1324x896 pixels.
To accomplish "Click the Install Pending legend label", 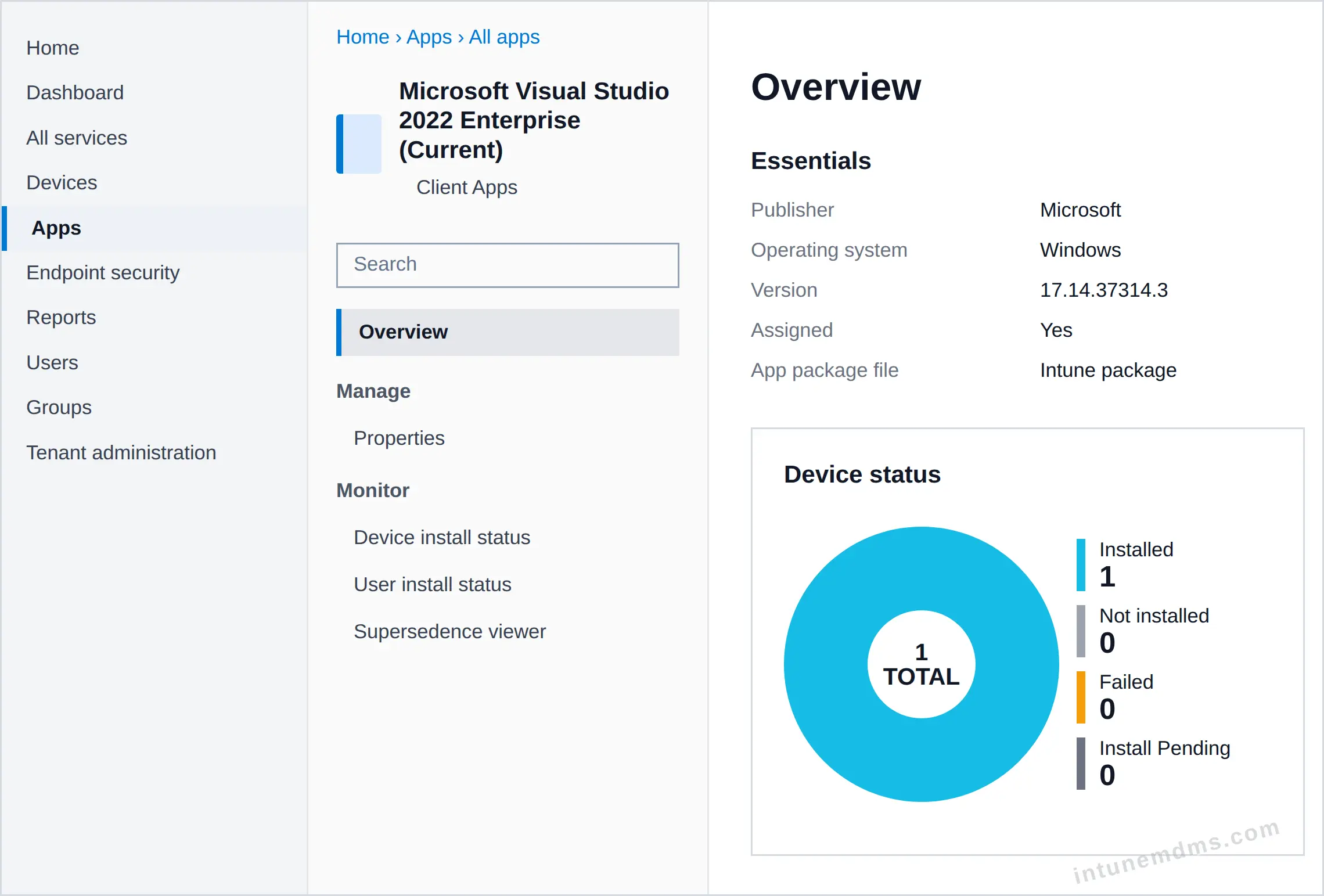I will tap(1165, 748).
